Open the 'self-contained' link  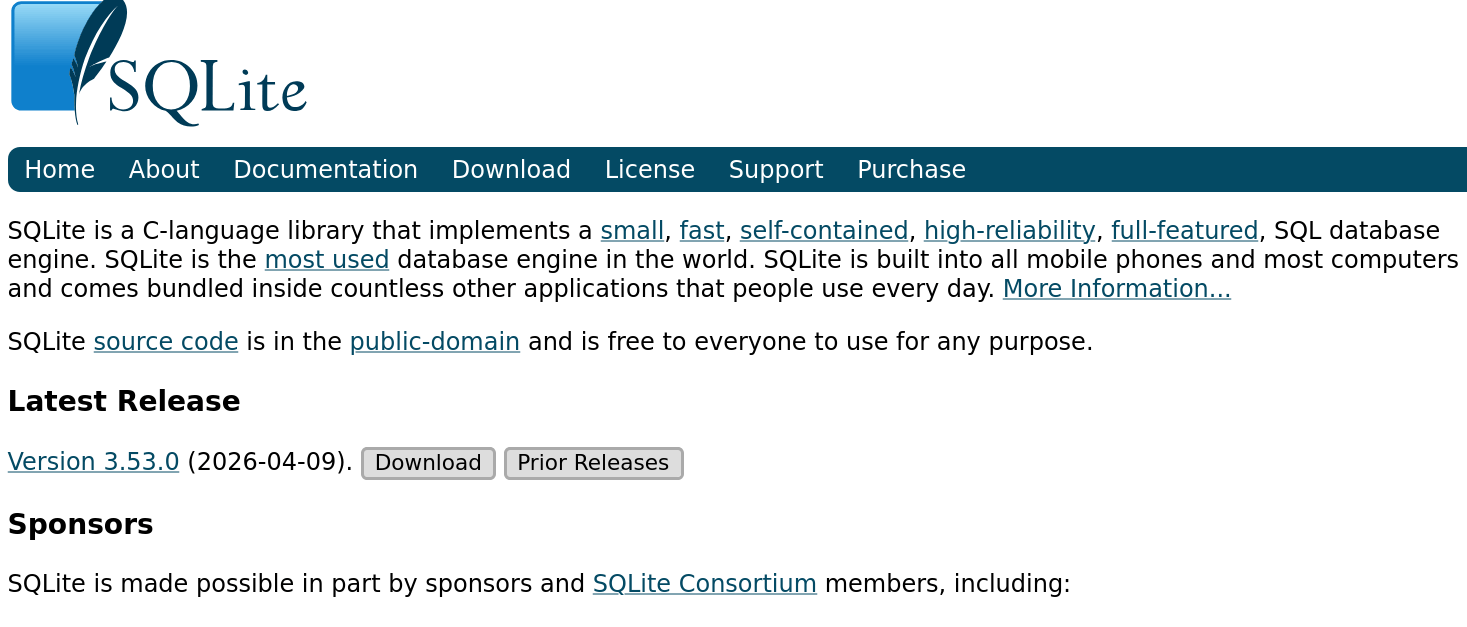(x=823, y=230)
